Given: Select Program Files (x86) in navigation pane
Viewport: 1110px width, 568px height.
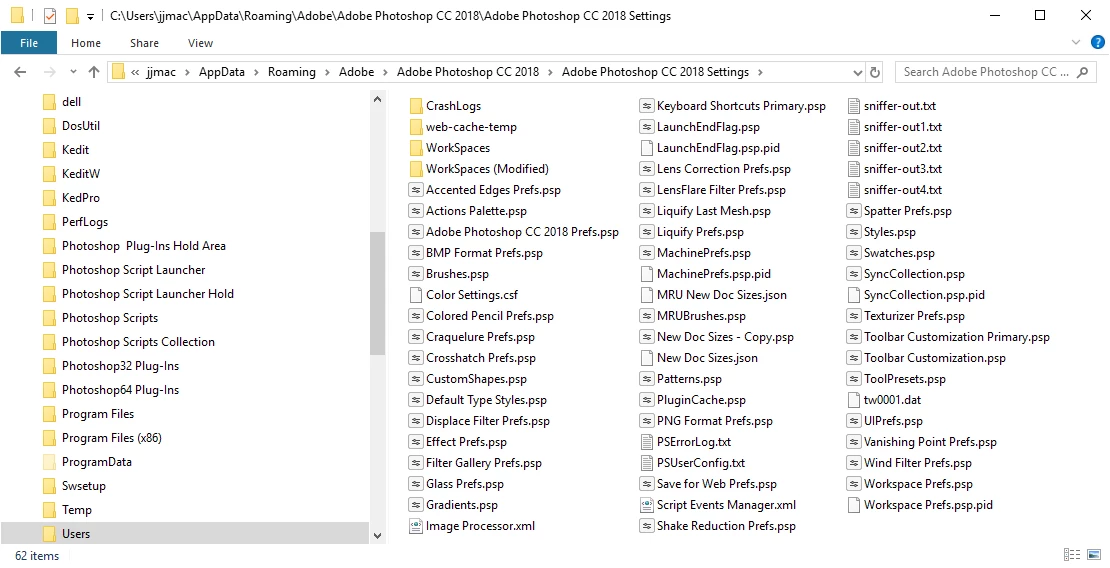Looking at the screenshot, I should tap(112, 438).
